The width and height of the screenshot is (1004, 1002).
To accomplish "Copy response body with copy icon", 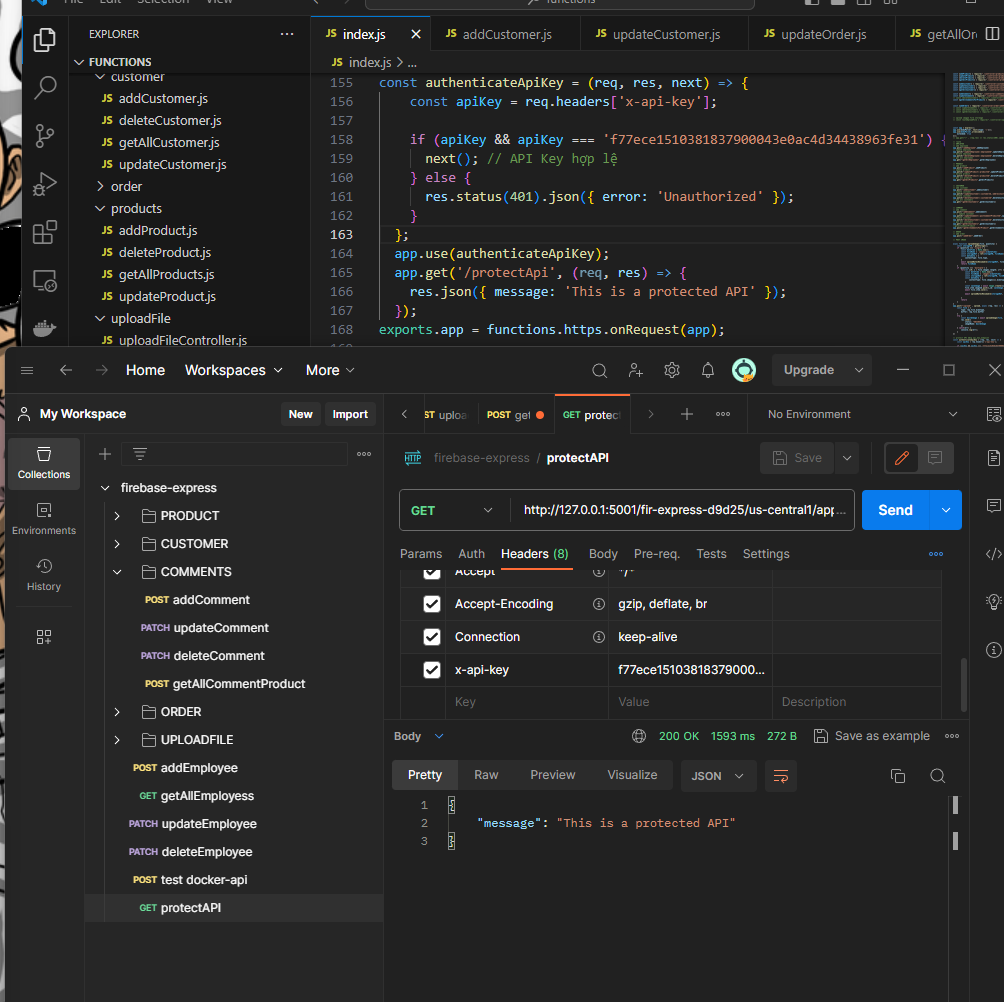I will (898, 776).
